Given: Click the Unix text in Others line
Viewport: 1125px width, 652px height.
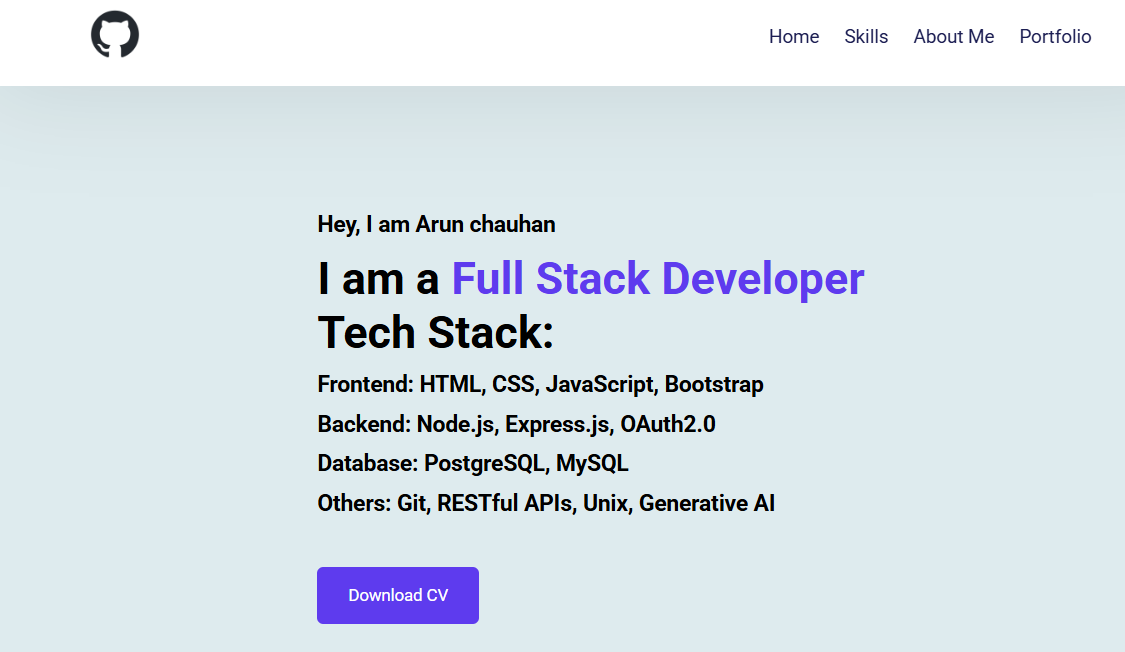Looking at the screenshot, I should 607,504.
